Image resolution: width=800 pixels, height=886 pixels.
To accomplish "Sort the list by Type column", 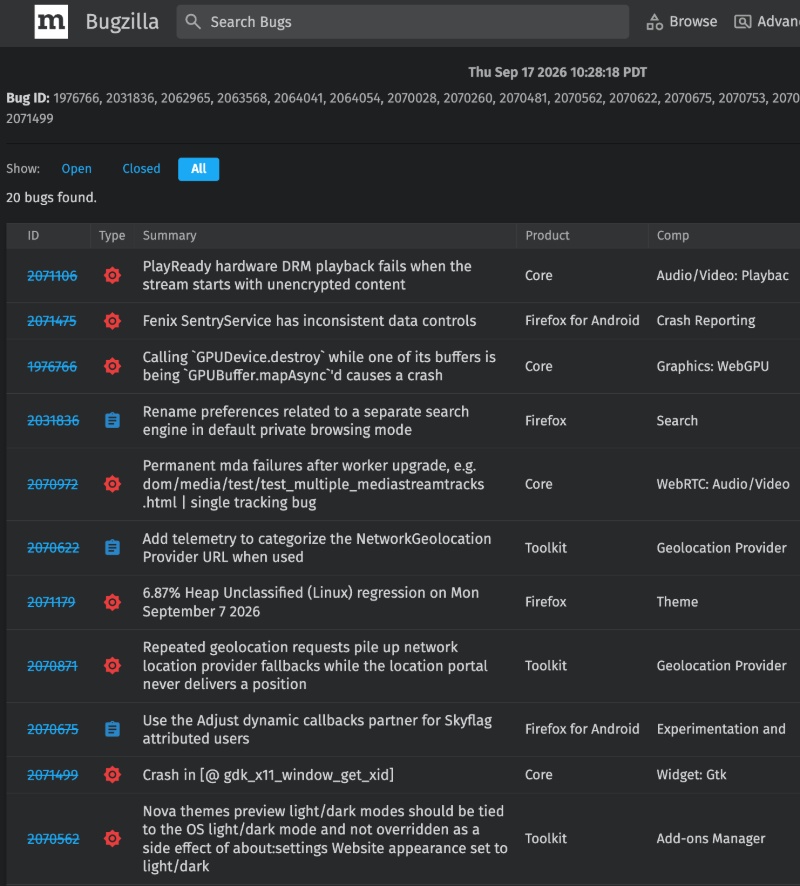I will (112, 236).
